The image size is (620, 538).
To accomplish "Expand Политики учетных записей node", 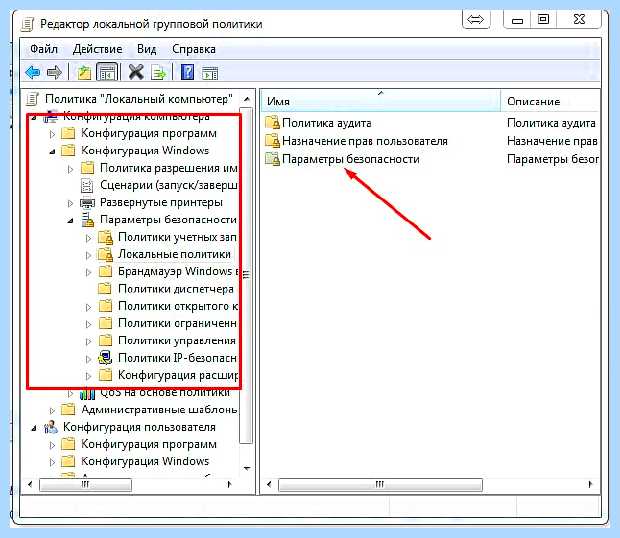I will click(89, 238).
